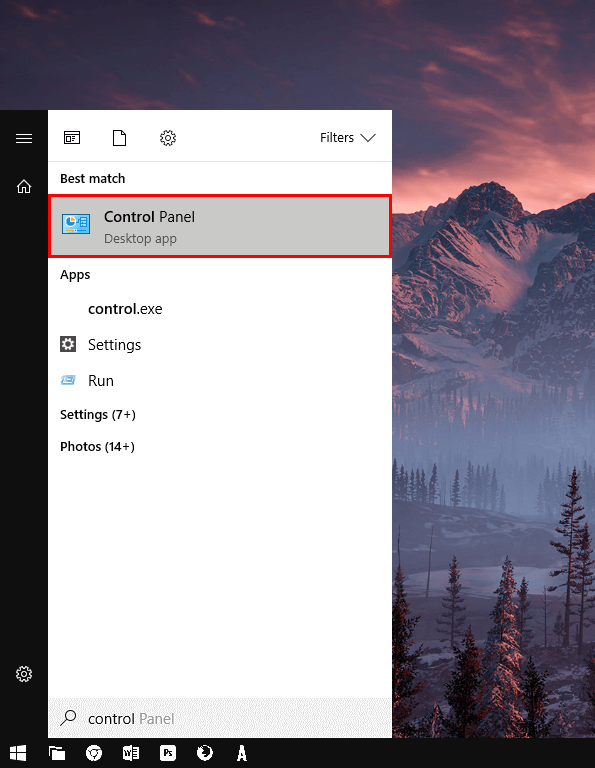Screen dimensions: 595x768
Task: Filter results by Apps icon
Action: tap(72, 138)
